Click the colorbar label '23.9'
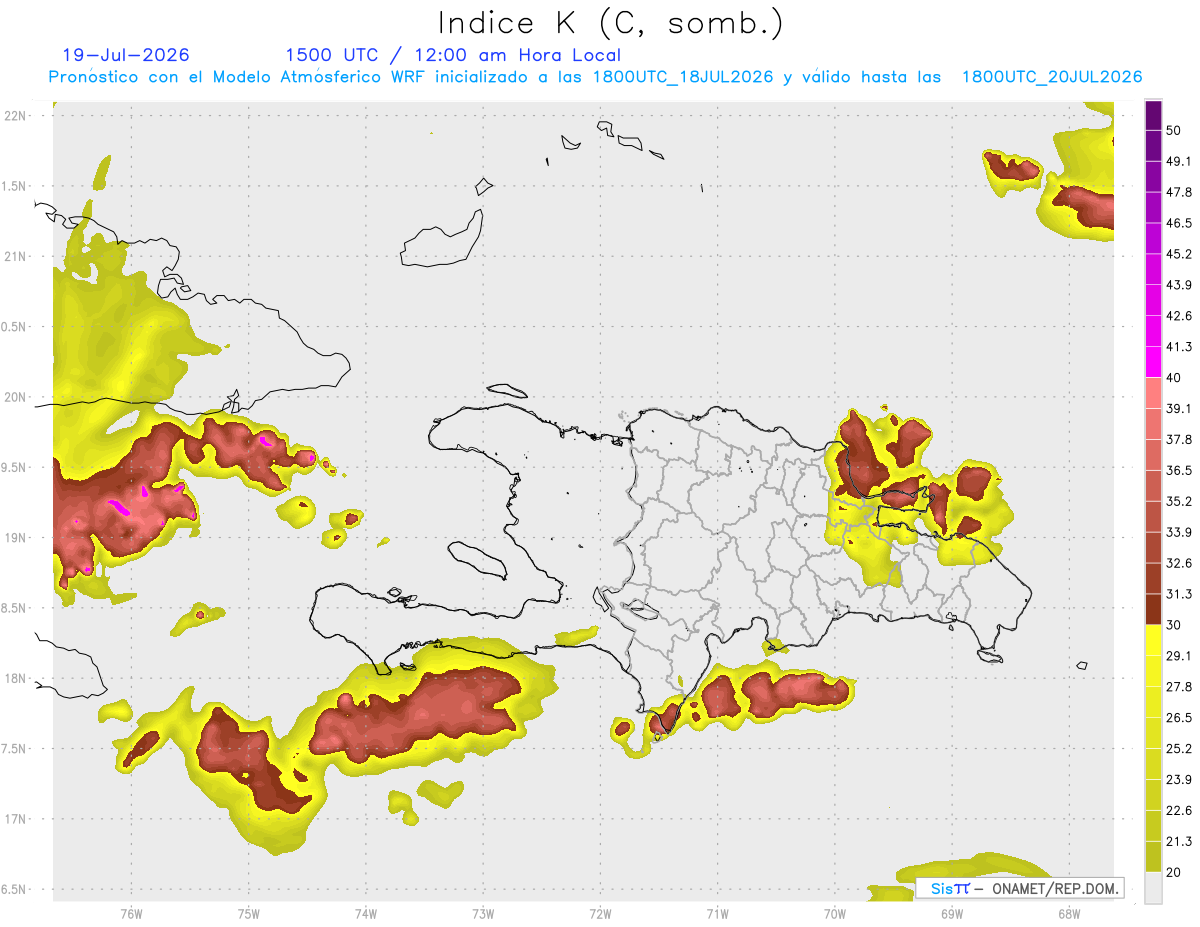This screenshot has width=1200, height=927. click(1179, 780)
